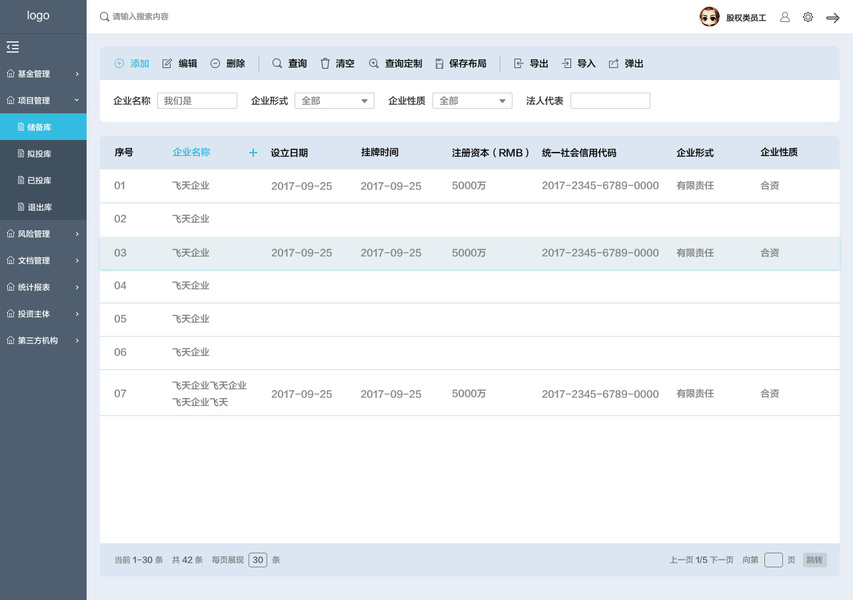
Task: Click the 第三方机构 sidebar icon
Action: (x=10, y=340)
